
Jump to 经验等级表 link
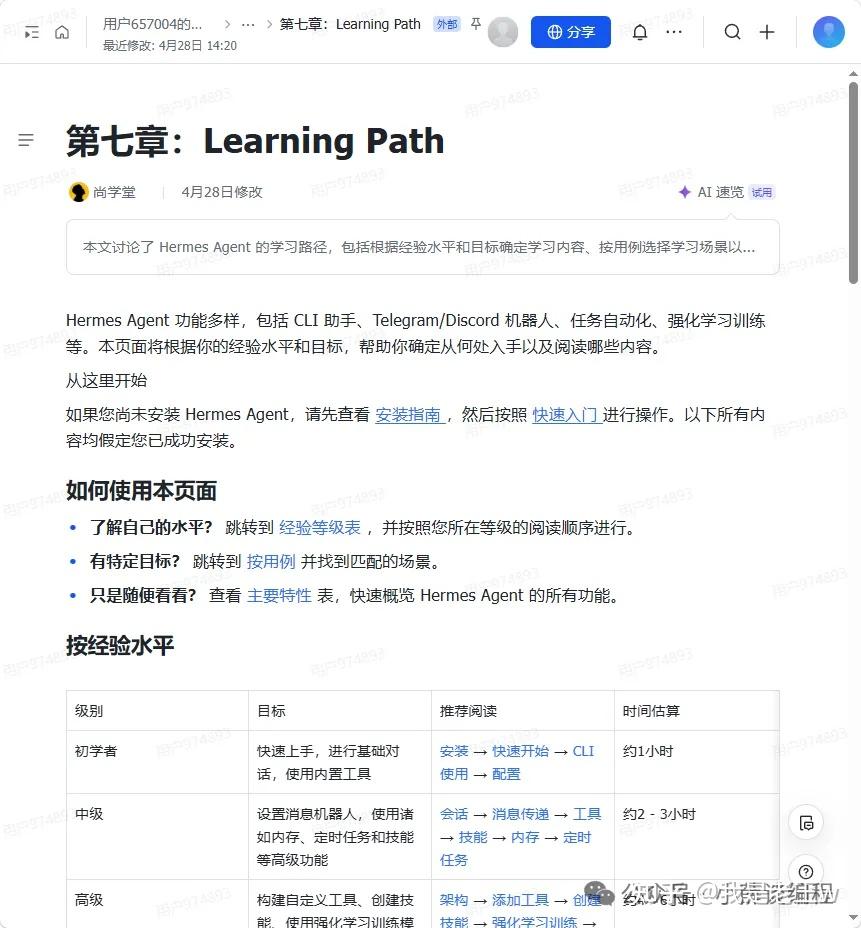tap(320, 528)
